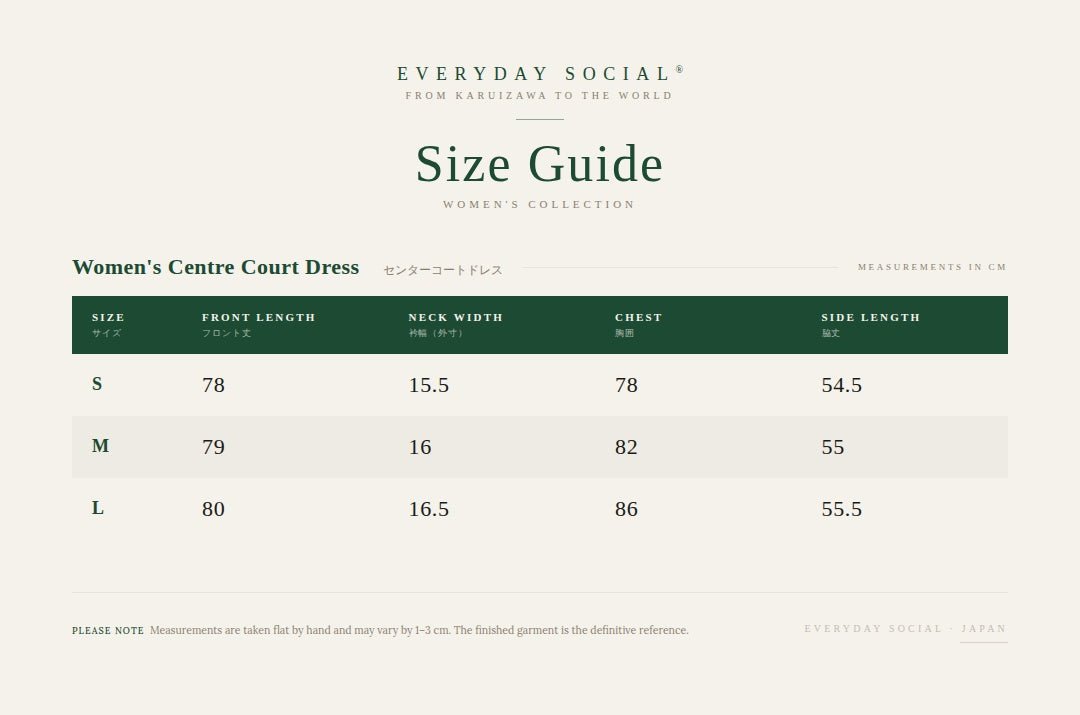Click the chest value 86
Image resolution: width=1080 pixels, height=715 pixels.
pos(626,509)
